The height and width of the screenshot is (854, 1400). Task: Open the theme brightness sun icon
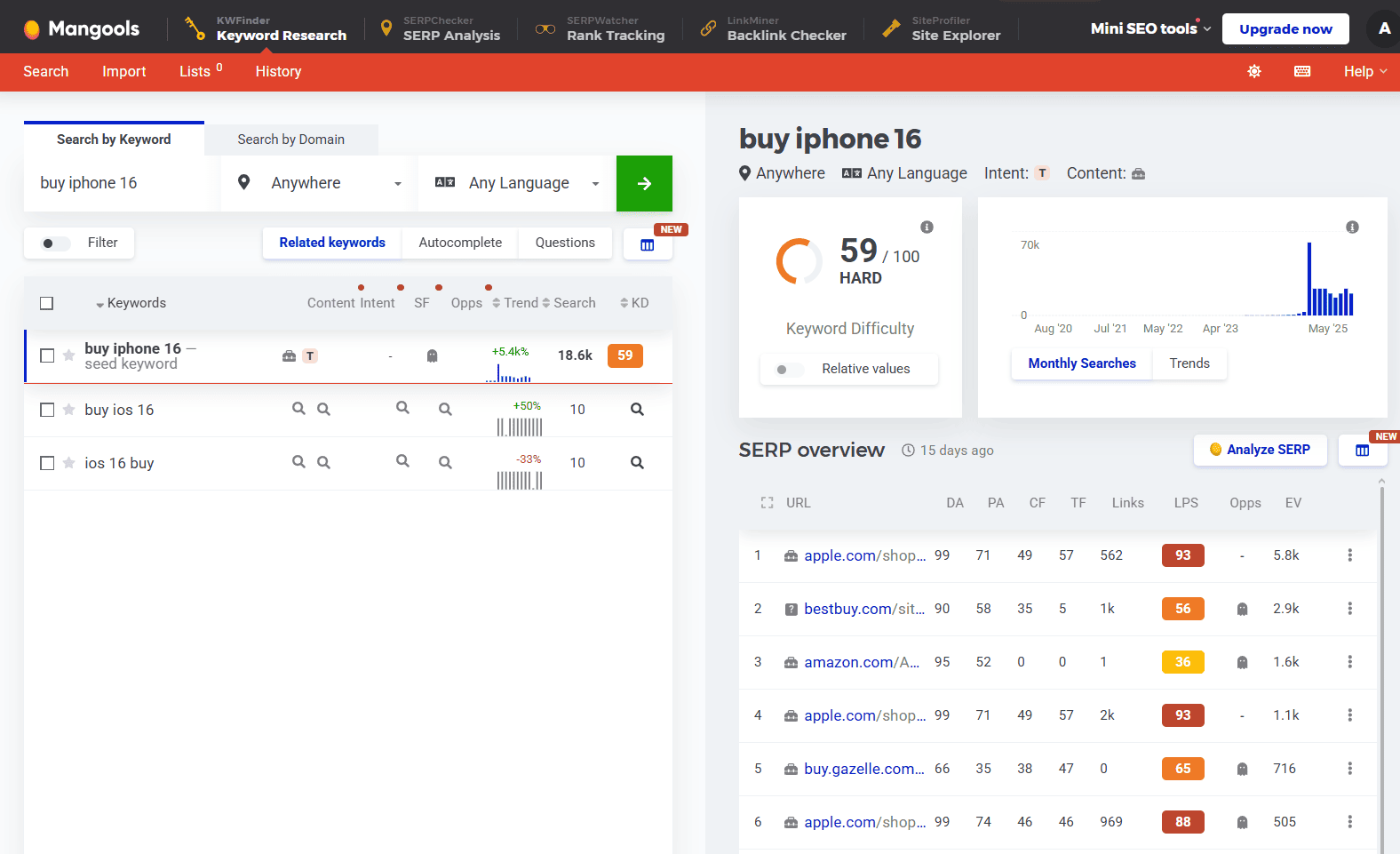coord(1253,71)
